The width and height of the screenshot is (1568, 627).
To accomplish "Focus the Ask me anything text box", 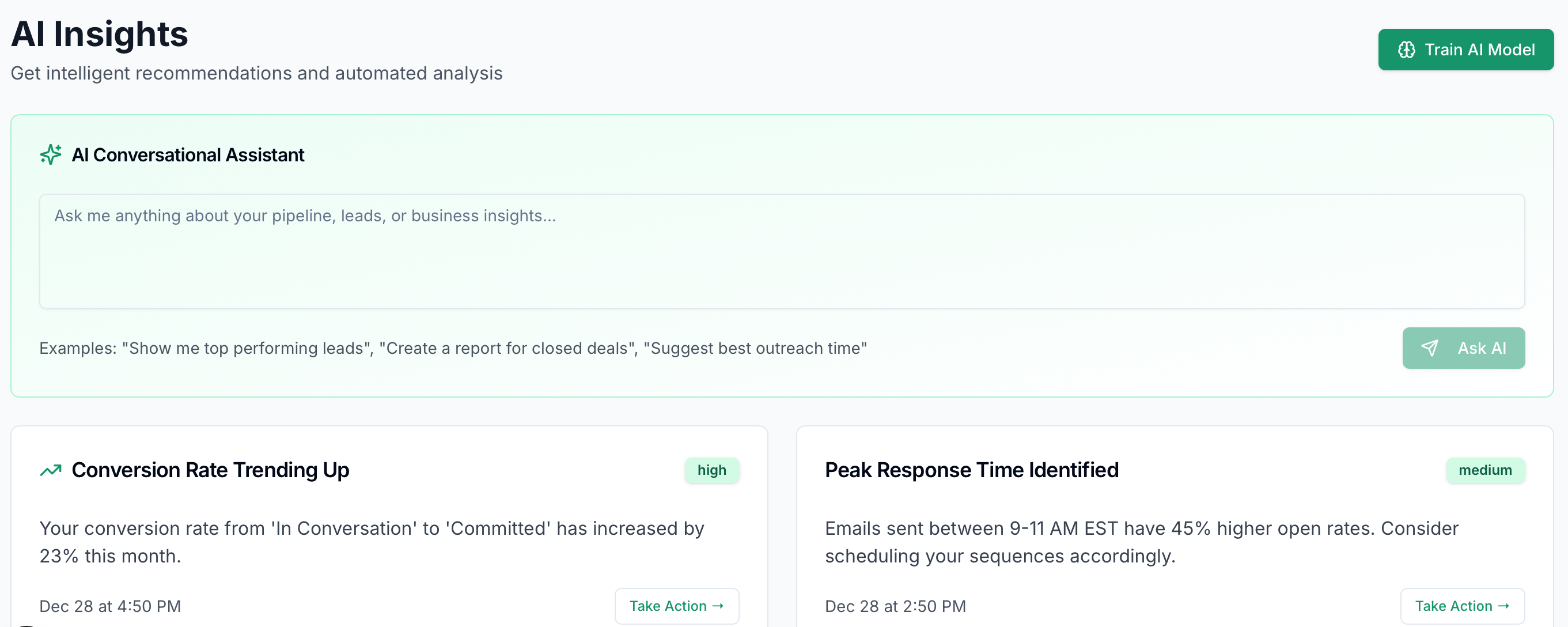I will (x=782, y=251).
